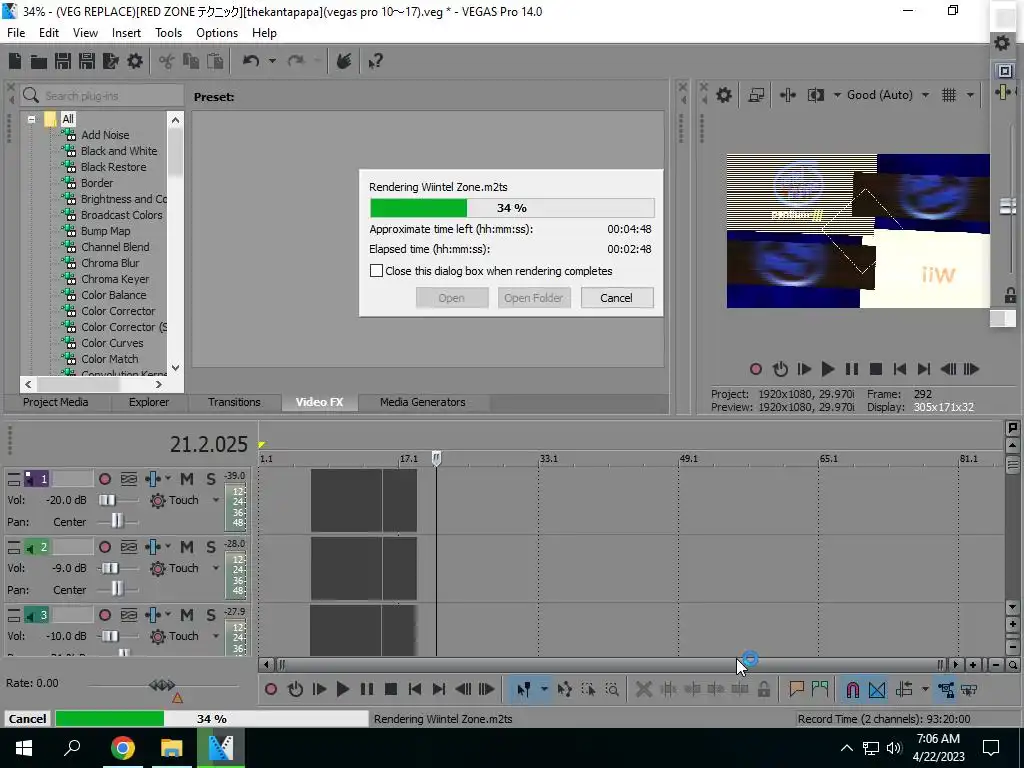
Task: Select the Envelope Edit tool
Action: 564,689
